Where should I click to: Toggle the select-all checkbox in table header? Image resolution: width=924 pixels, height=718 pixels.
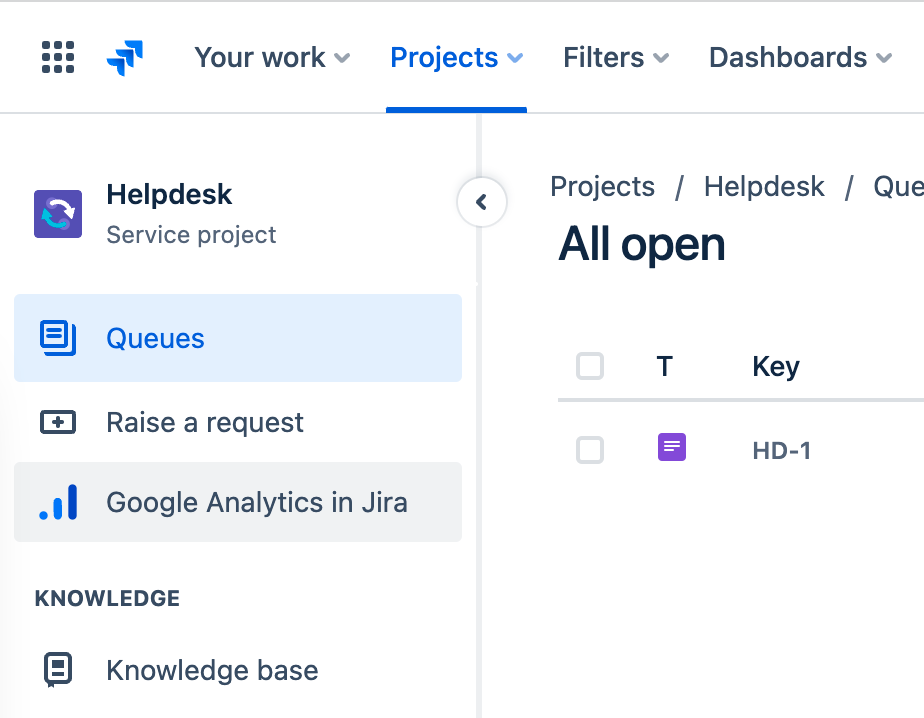click(x=590, y=366)
